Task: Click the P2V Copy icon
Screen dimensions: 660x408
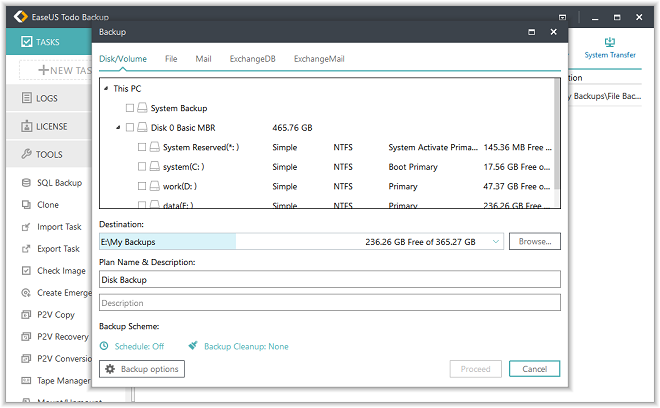Action: click(27, 315)
